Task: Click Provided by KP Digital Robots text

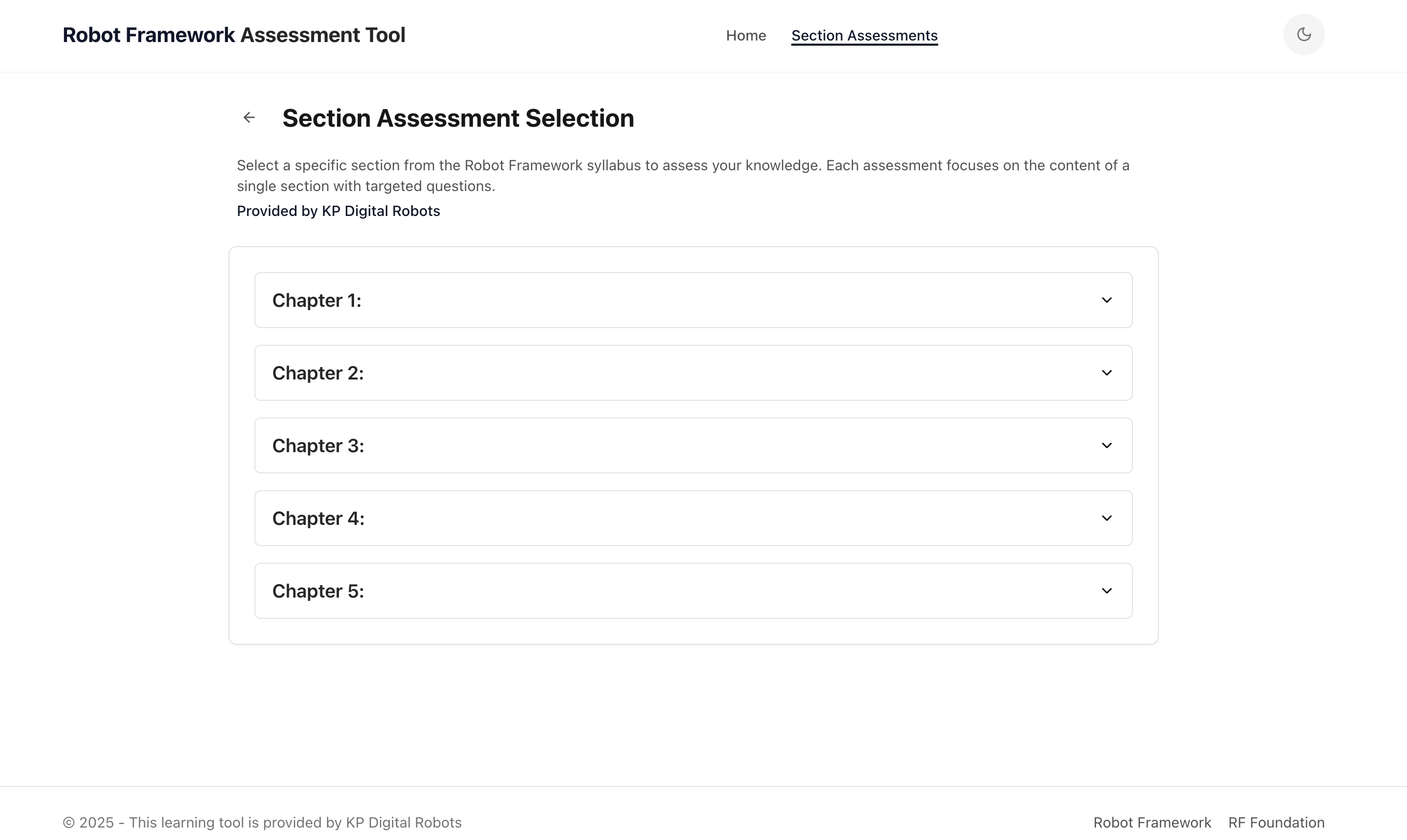Action: point(338,211)
